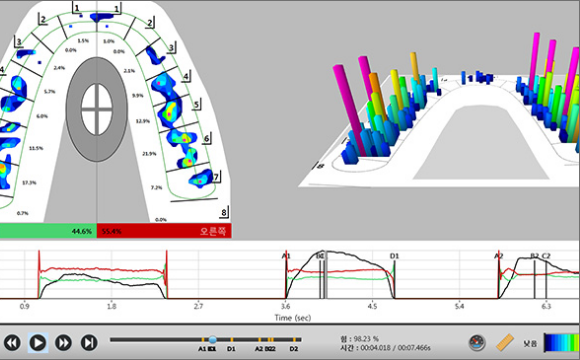
Task: Open the gauge meter icon
Action: pyautogui.click(x=477, y=343)
